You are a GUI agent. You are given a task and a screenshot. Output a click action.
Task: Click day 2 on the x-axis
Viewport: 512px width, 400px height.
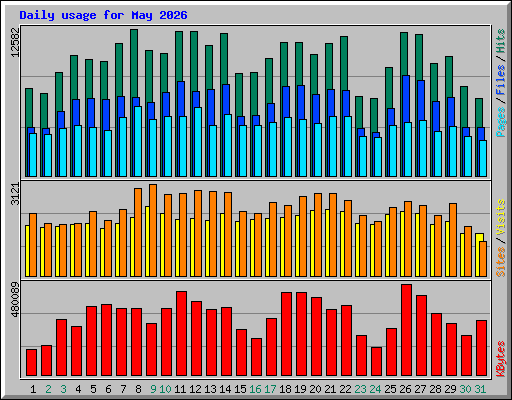[x=48, y=389]
